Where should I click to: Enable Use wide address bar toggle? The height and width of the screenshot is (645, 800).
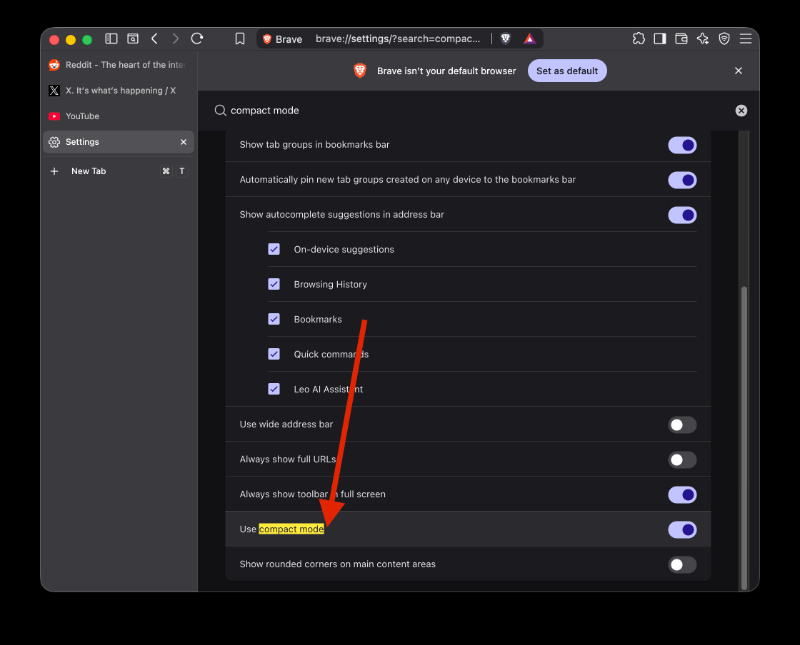682,425
